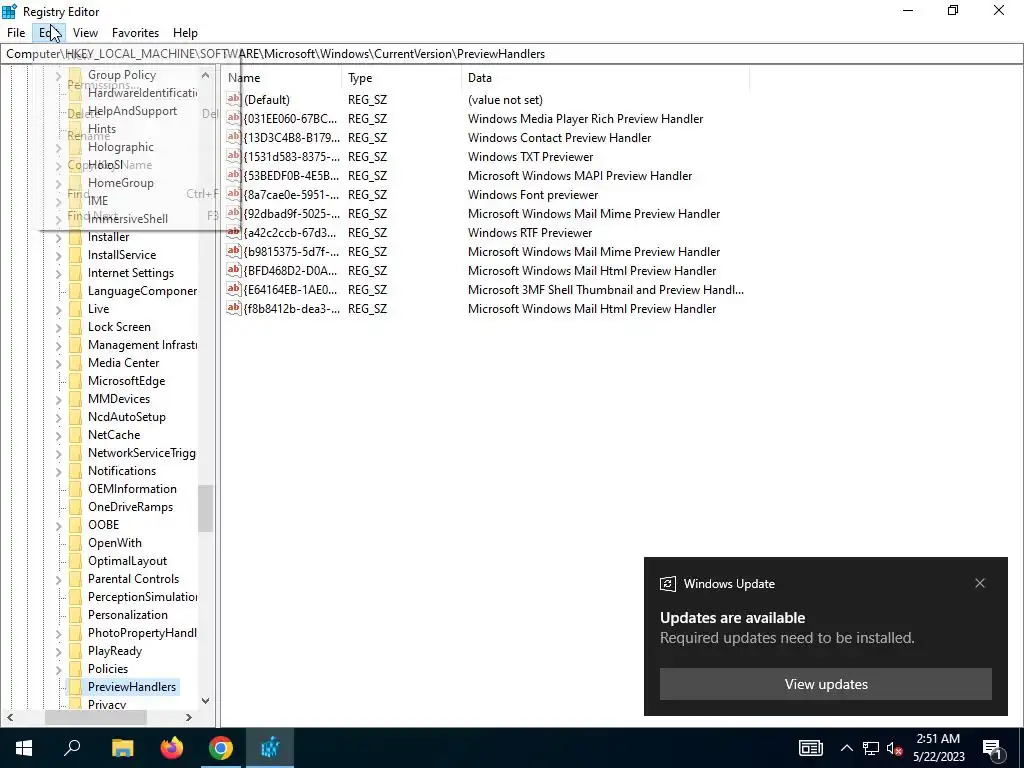The width and height of the screenshot is (1024, 768).
Task: Select Windows TXT Previewer data cell
Action: (x=530, y=157)
